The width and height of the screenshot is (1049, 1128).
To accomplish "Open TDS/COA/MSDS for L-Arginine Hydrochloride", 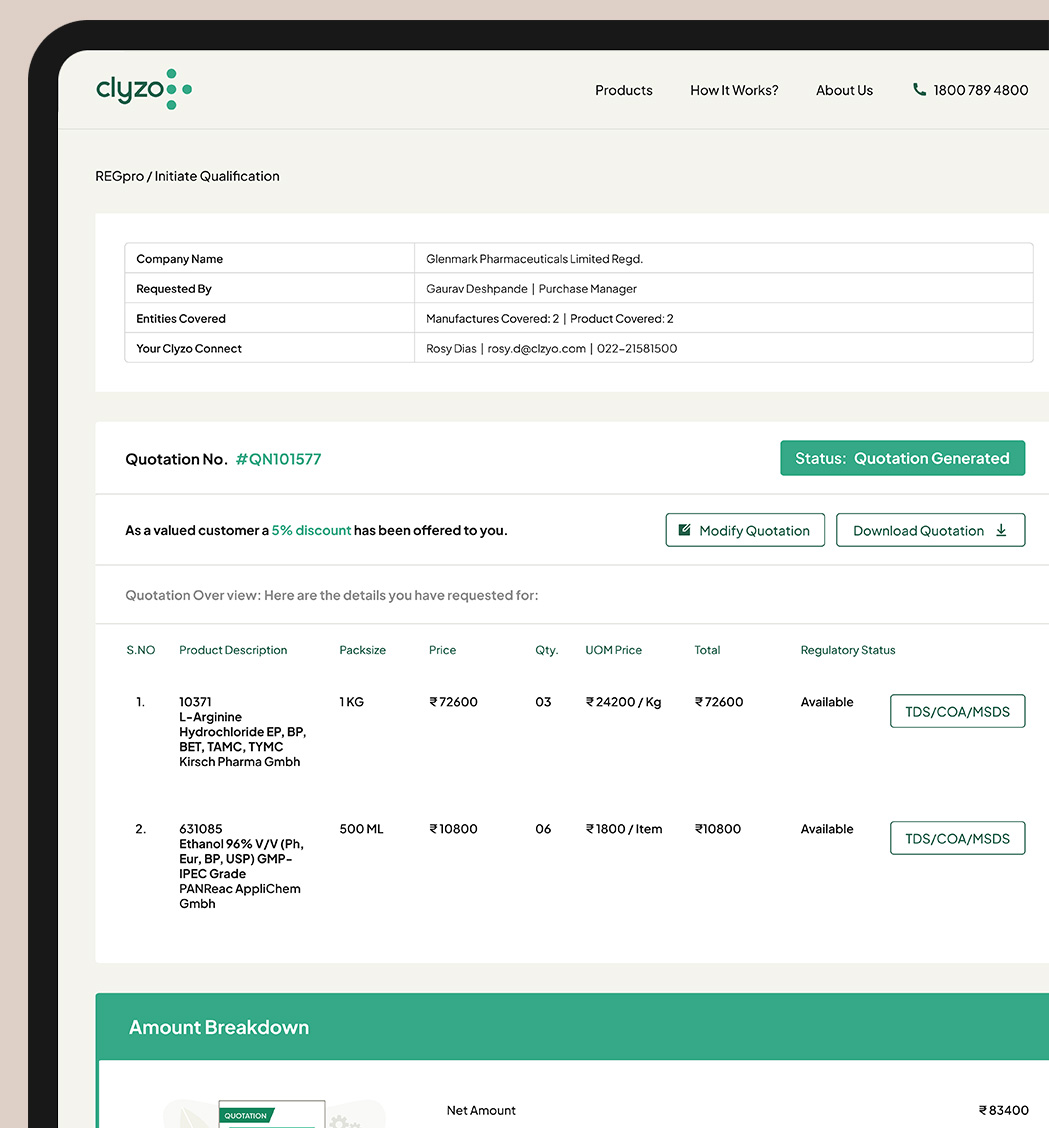I will (957, 711).
